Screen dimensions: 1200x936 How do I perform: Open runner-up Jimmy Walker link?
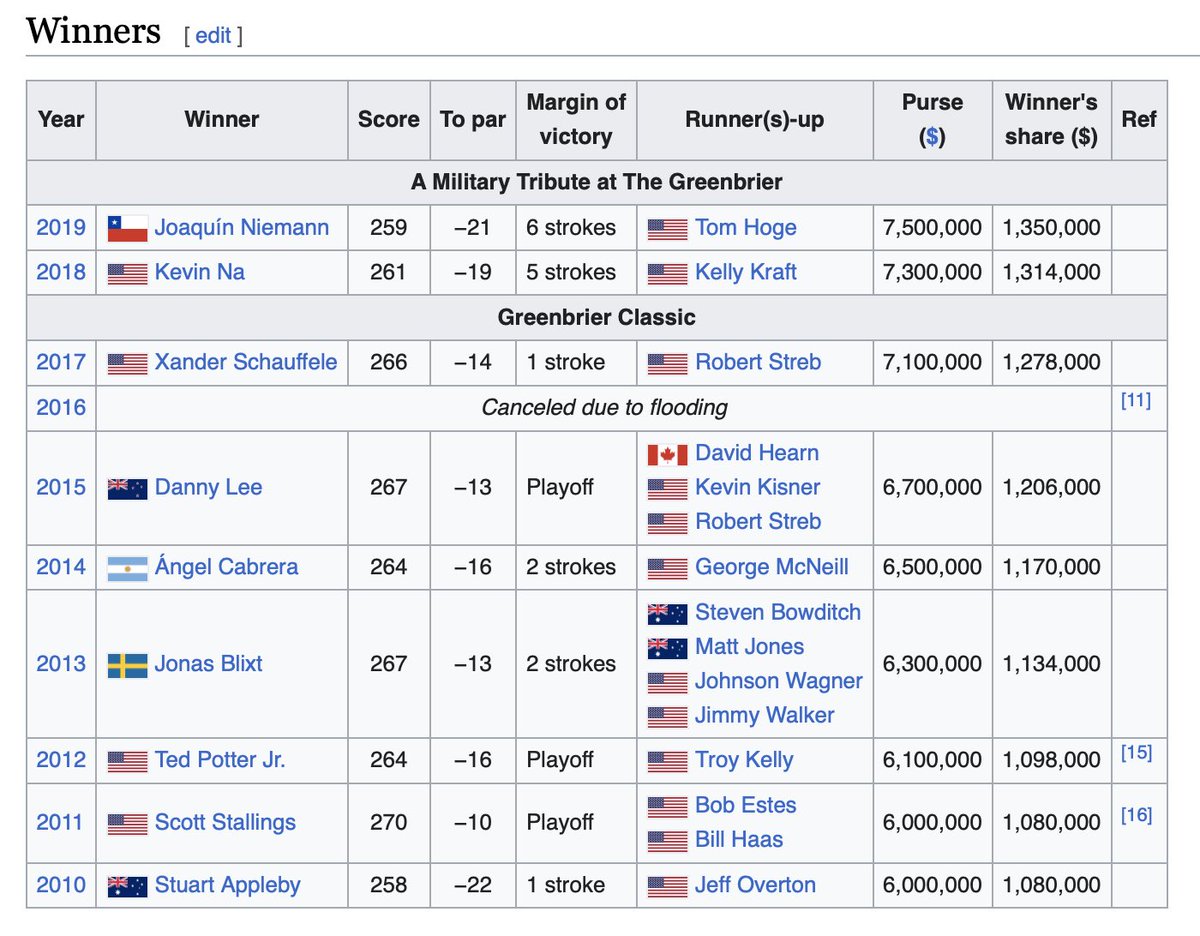(765, 715)
